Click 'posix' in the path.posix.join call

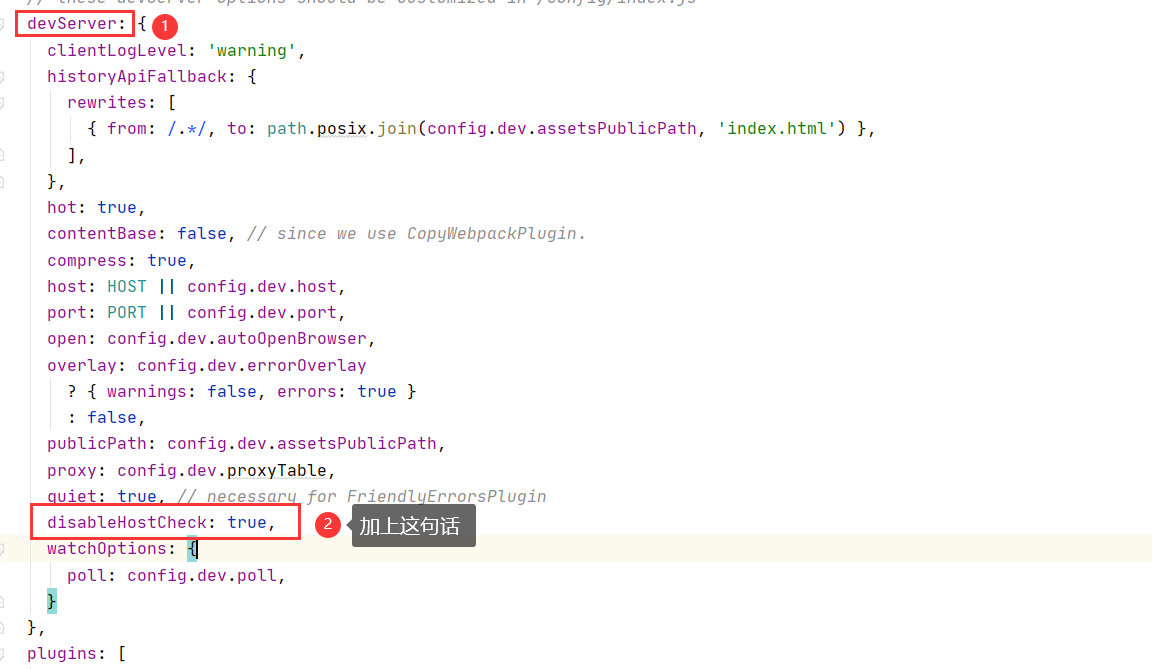tap(342, 129)
